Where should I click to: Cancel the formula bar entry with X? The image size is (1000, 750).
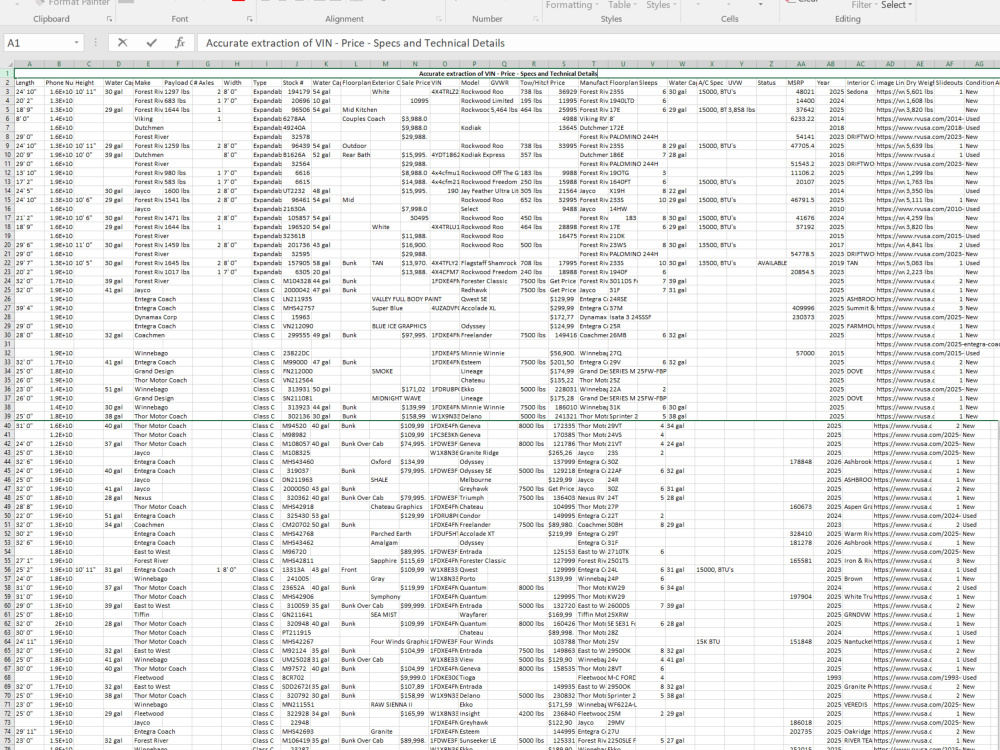pyautogui.click(x=122, y=43)
